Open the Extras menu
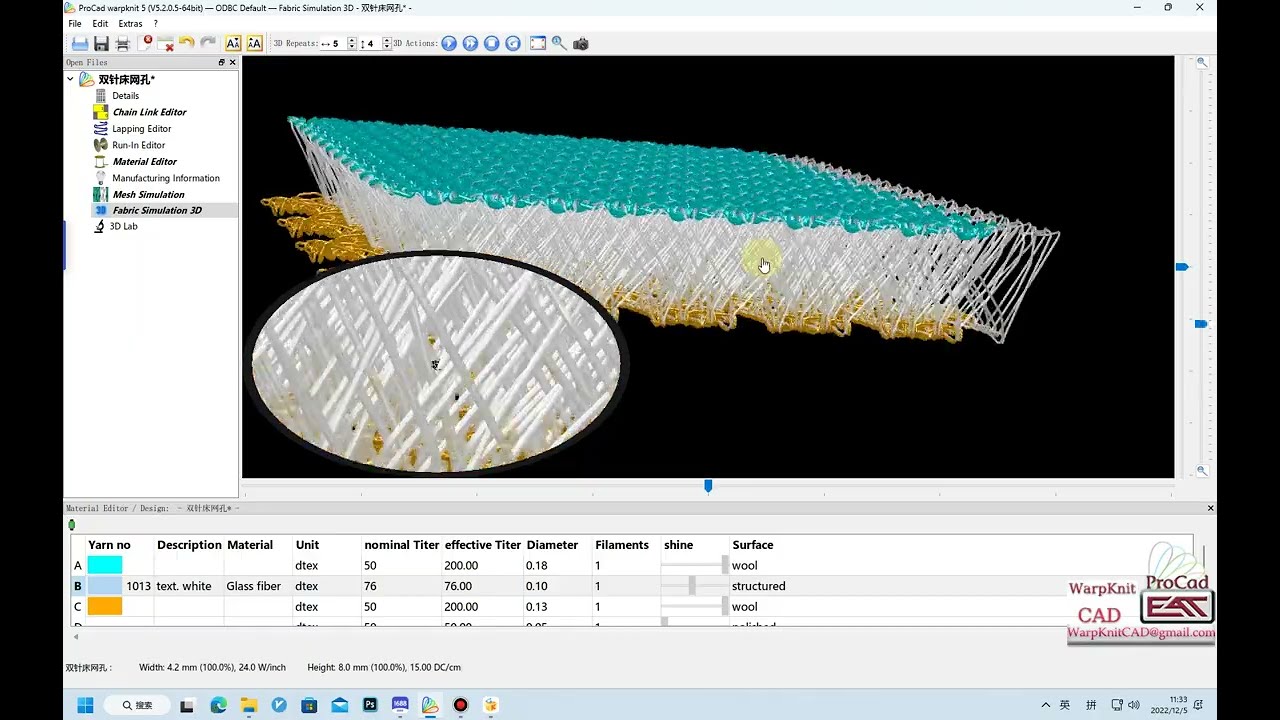The height and width of the screenshot is (720, 1280). pos(130,23)
